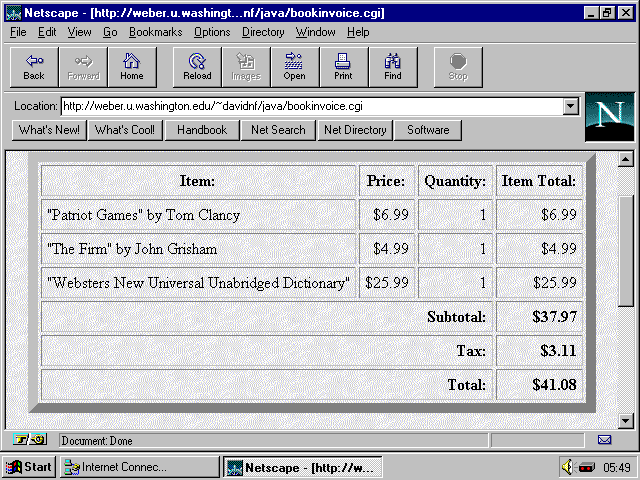Reload the current page
This screenshot has width=640, height=480.
197,67
